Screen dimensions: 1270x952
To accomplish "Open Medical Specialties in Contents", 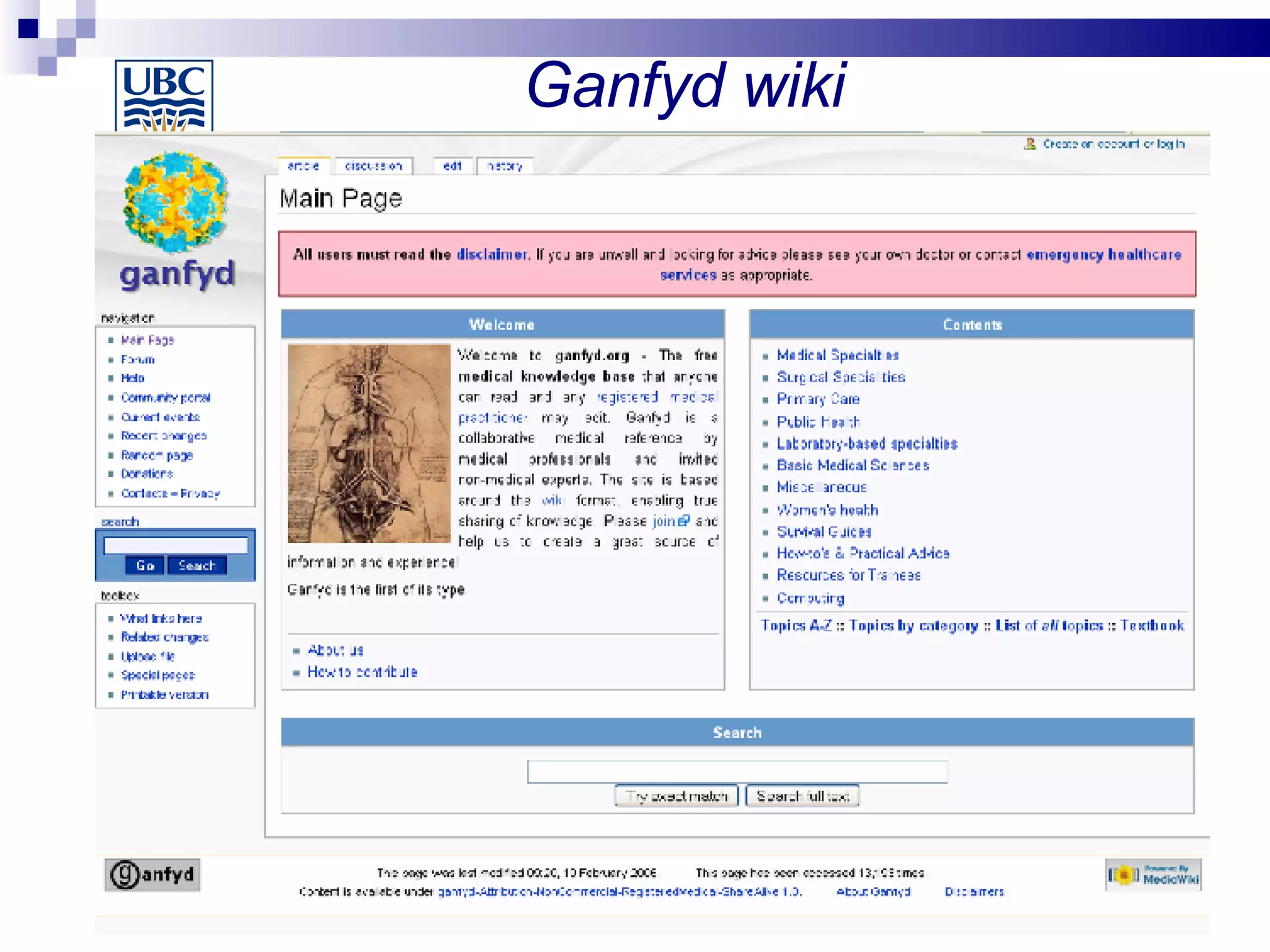I will pyautogui.click(x=838, y=355).
